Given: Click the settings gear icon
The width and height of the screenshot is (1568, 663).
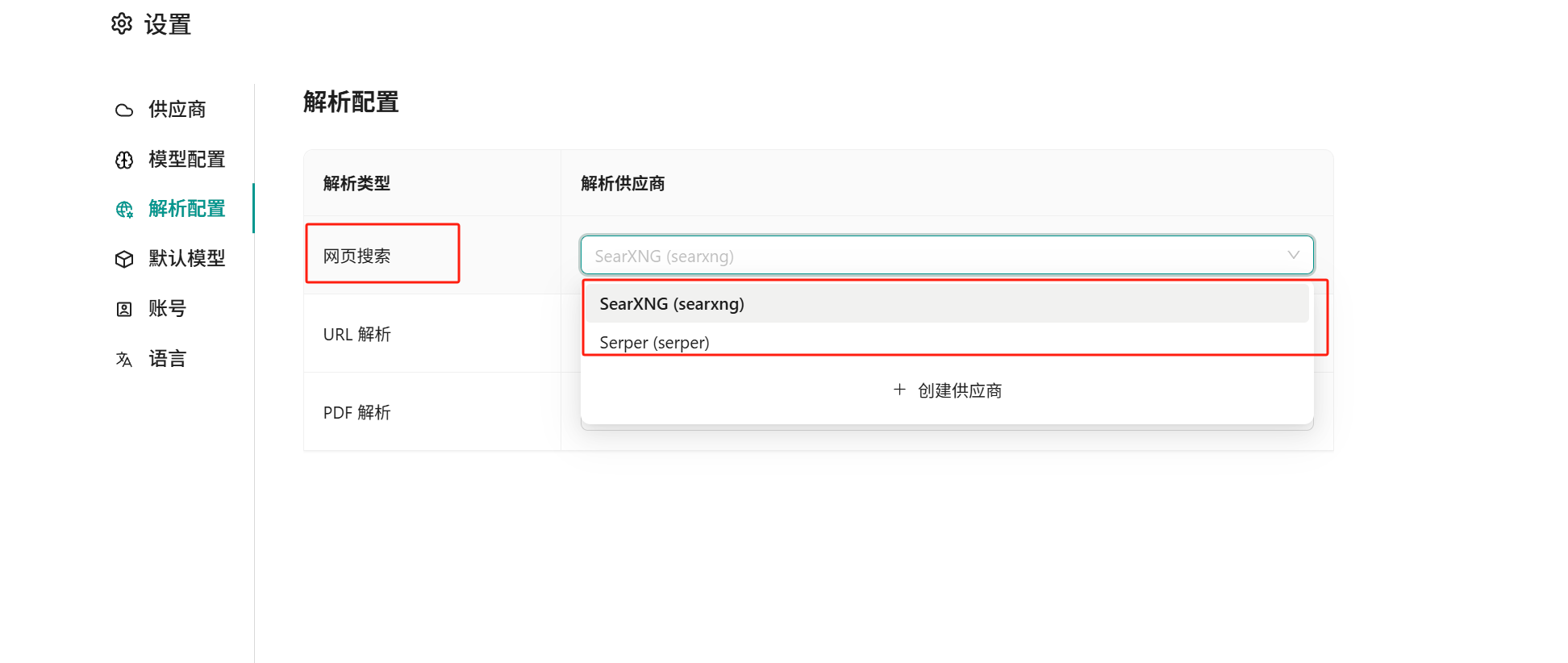Looking at the screenshot, I should 122,24.
